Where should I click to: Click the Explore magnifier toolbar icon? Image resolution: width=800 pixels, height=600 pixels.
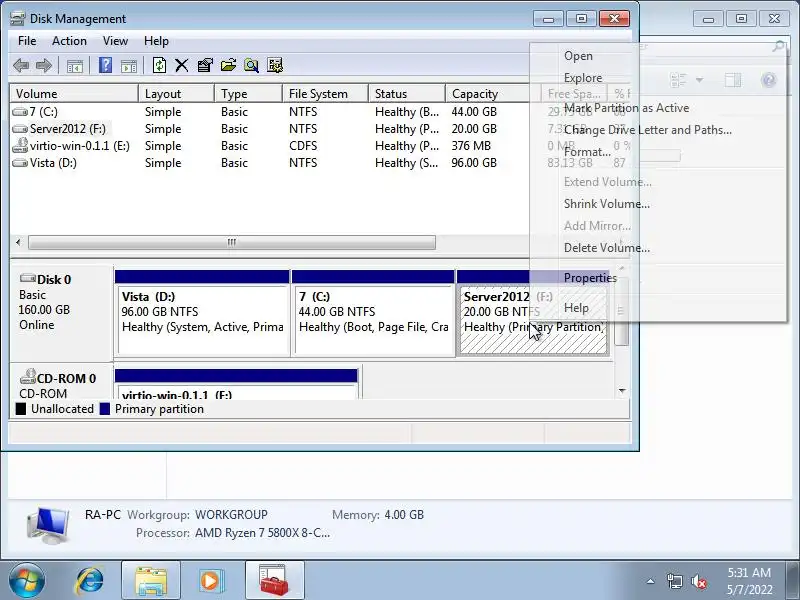click(251, 65)
